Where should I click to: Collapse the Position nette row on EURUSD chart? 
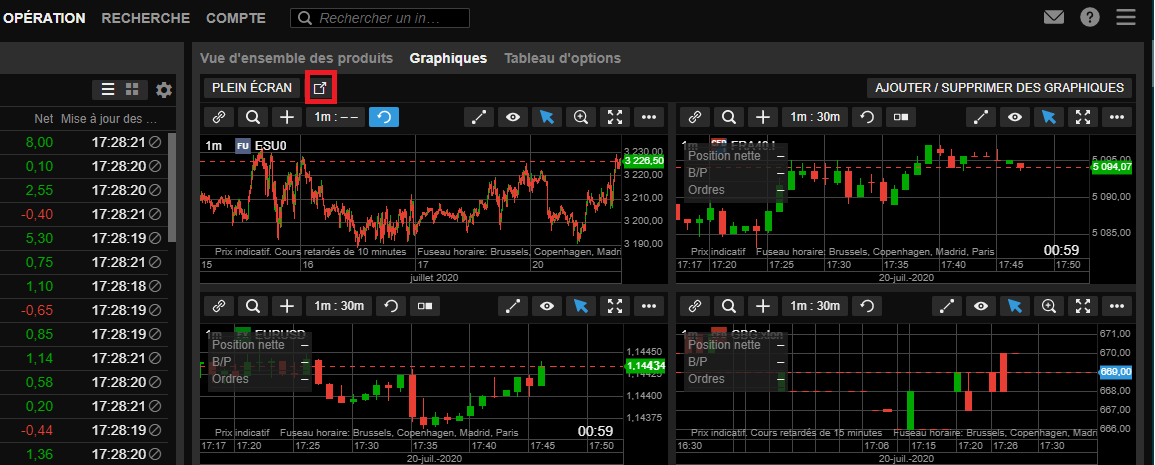[x=304, y=344]
